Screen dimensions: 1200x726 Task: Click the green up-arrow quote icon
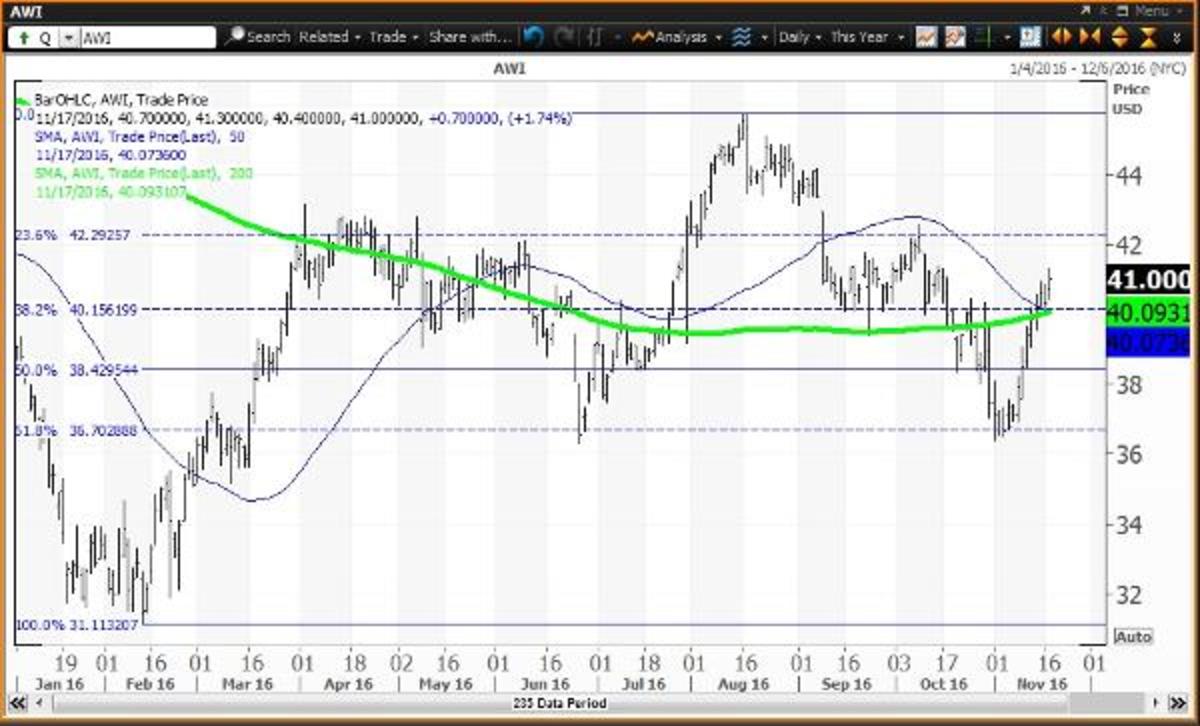(x=22, y=37)
